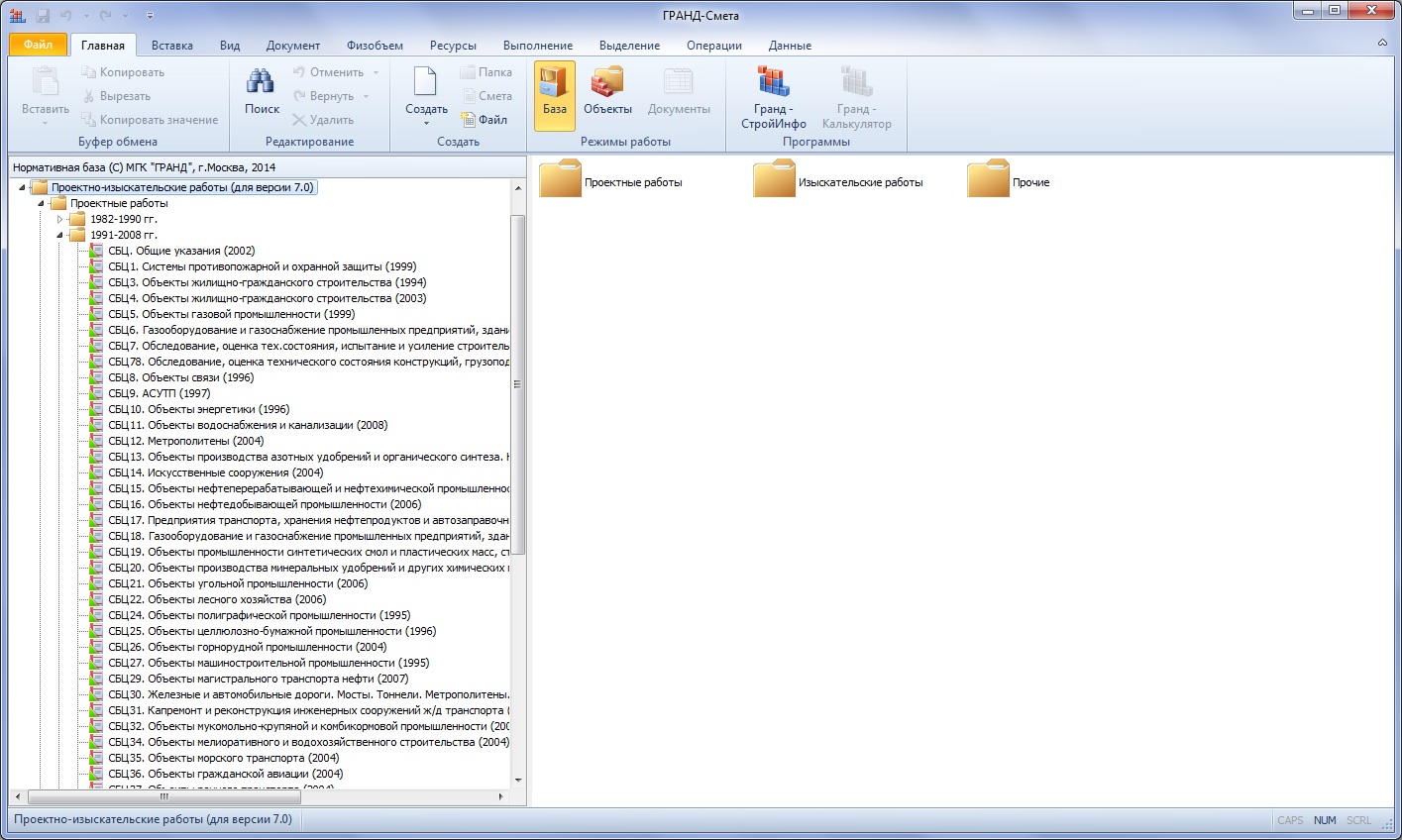Click the tree's horizontal scrollbar thumb
The height and width of the screenshot is (840, 1402).
pos(164,796)
